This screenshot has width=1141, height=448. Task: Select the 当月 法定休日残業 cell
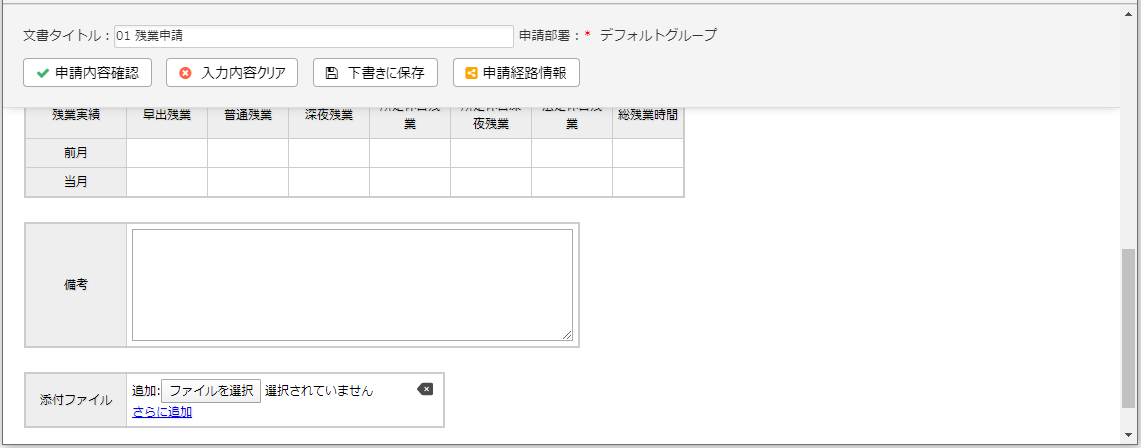click(x=572, y=182)
